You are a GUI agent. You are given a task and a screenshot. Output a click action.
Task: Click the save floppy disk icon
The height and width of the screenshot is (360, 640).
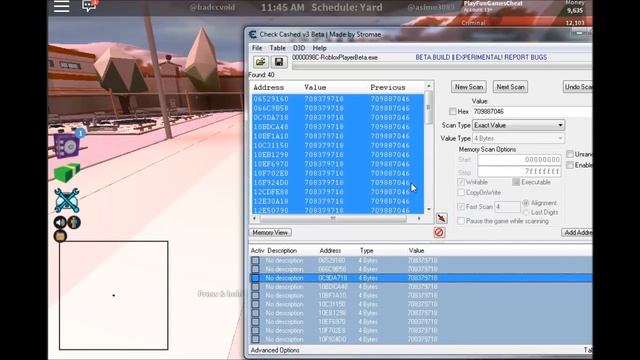click(279, 62)
